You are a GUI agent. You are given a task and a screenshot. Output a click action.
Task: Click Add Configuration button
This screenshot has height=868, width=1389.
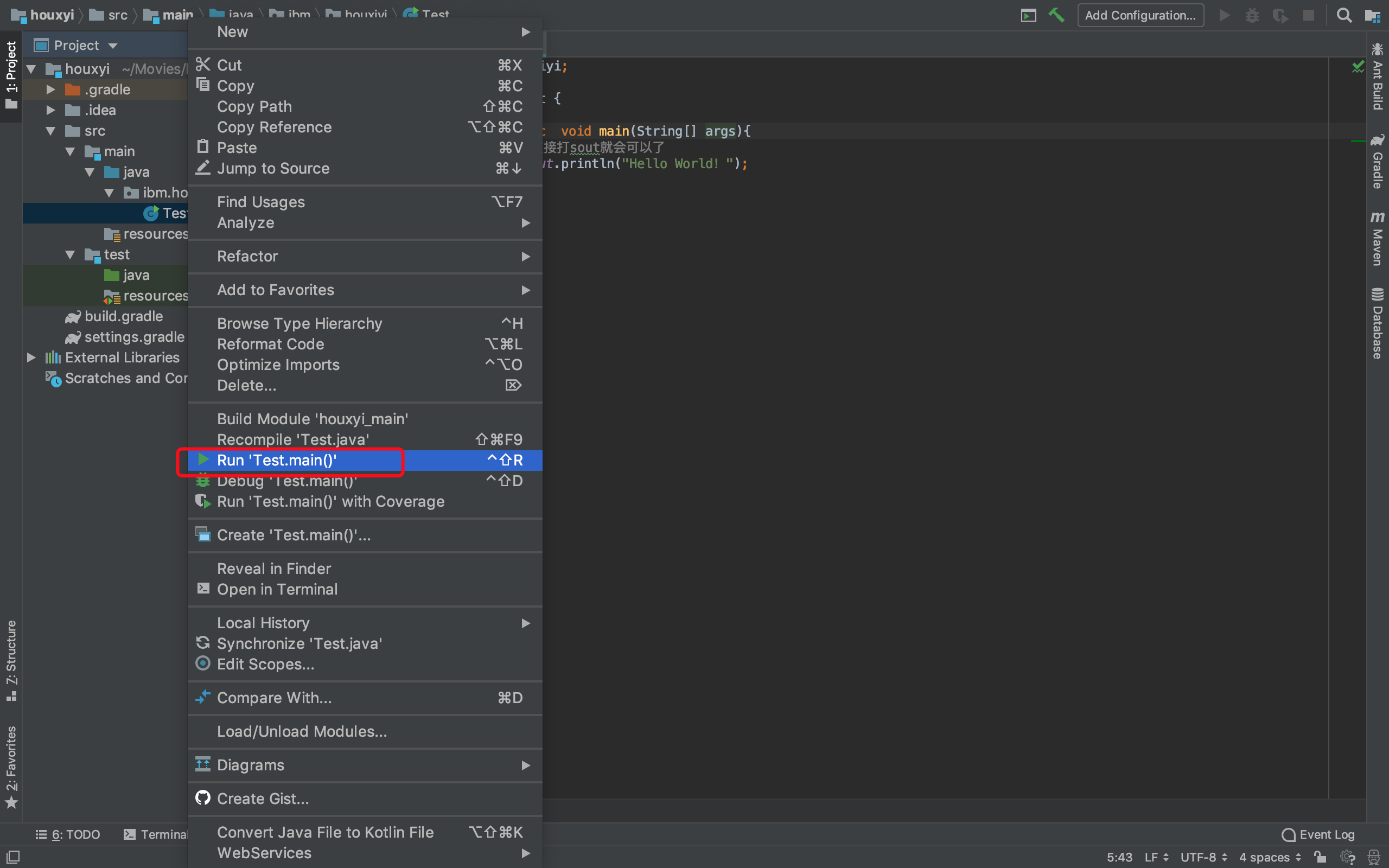pyautogui.click(x=1140, y=15)
